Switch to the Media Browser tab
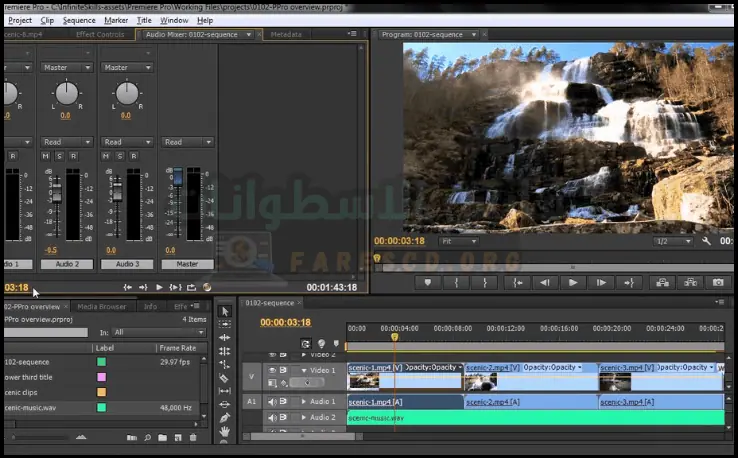The height and width of the screenshot is (458, 738). pyautogui.click(x=102, y=306)
